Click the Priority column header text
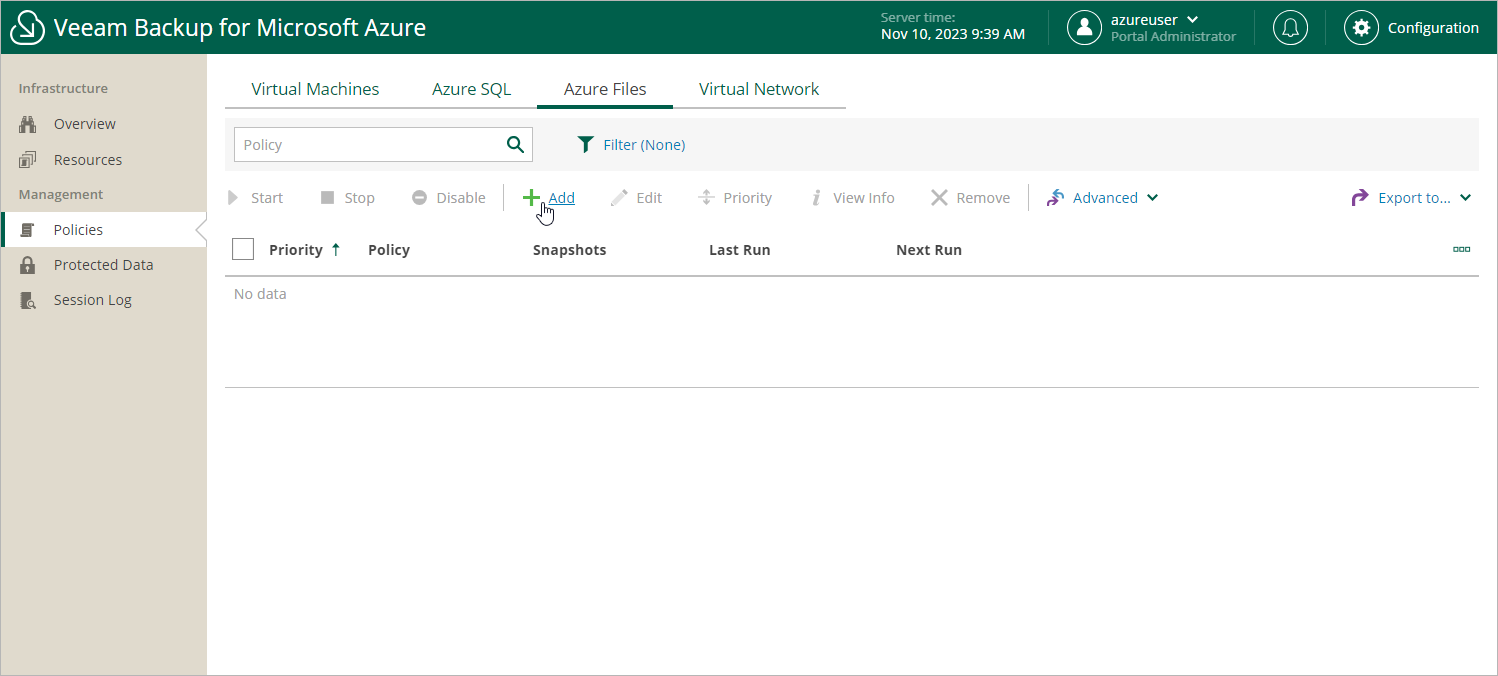 pyautogui.click(x=296, y=250)
